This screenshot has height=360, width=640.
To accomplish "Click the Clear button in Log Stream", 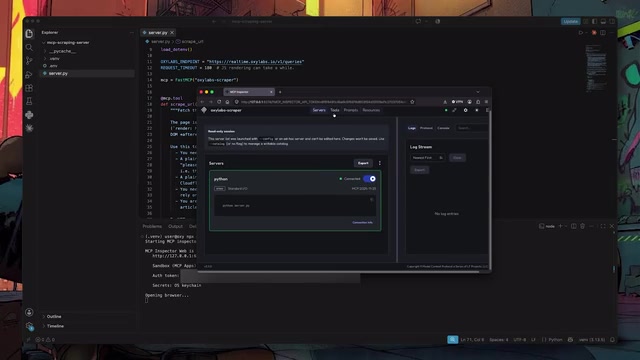I will click(x=457, y=158).
